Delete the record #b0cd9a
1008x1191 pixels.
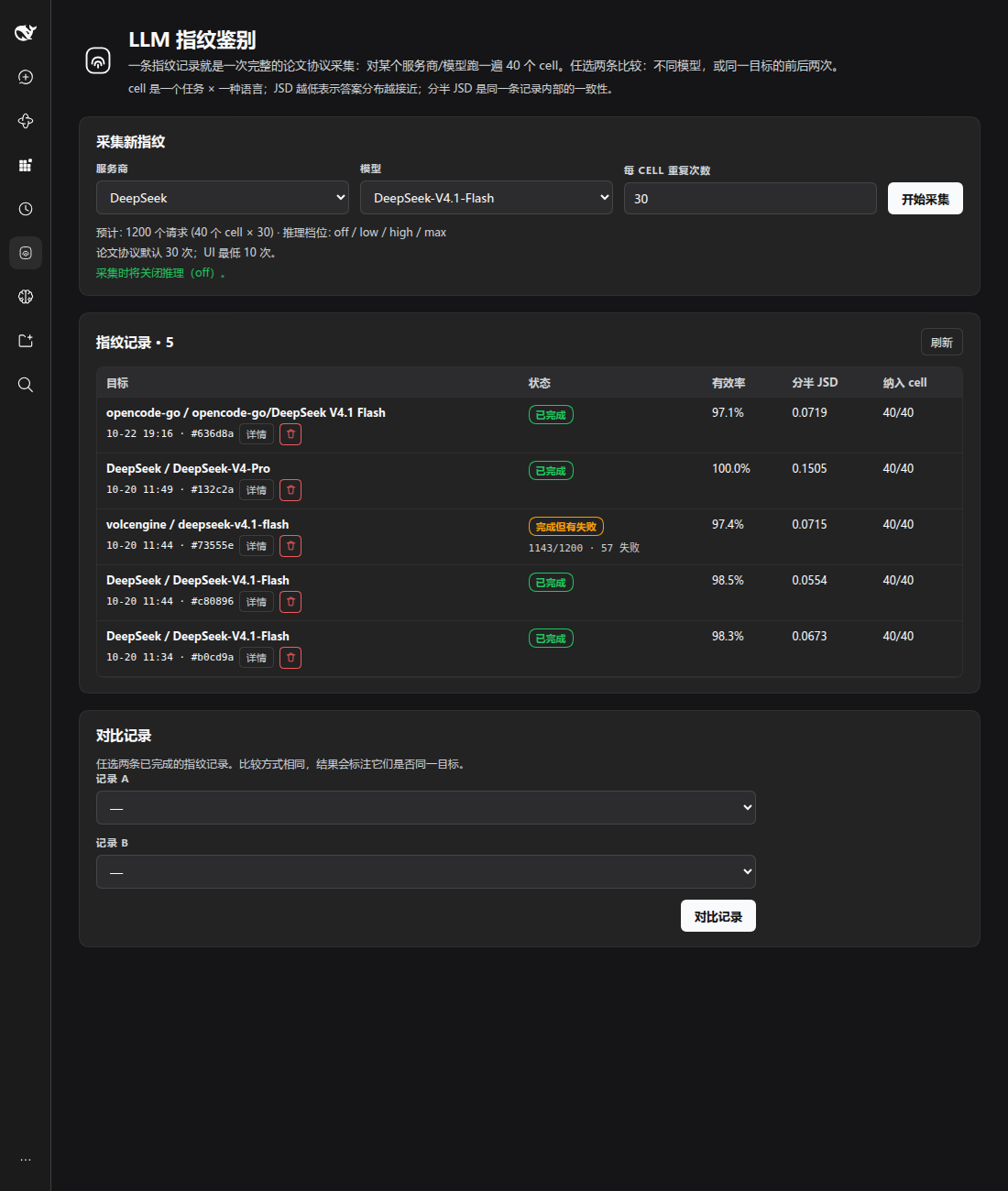point(290,658)
